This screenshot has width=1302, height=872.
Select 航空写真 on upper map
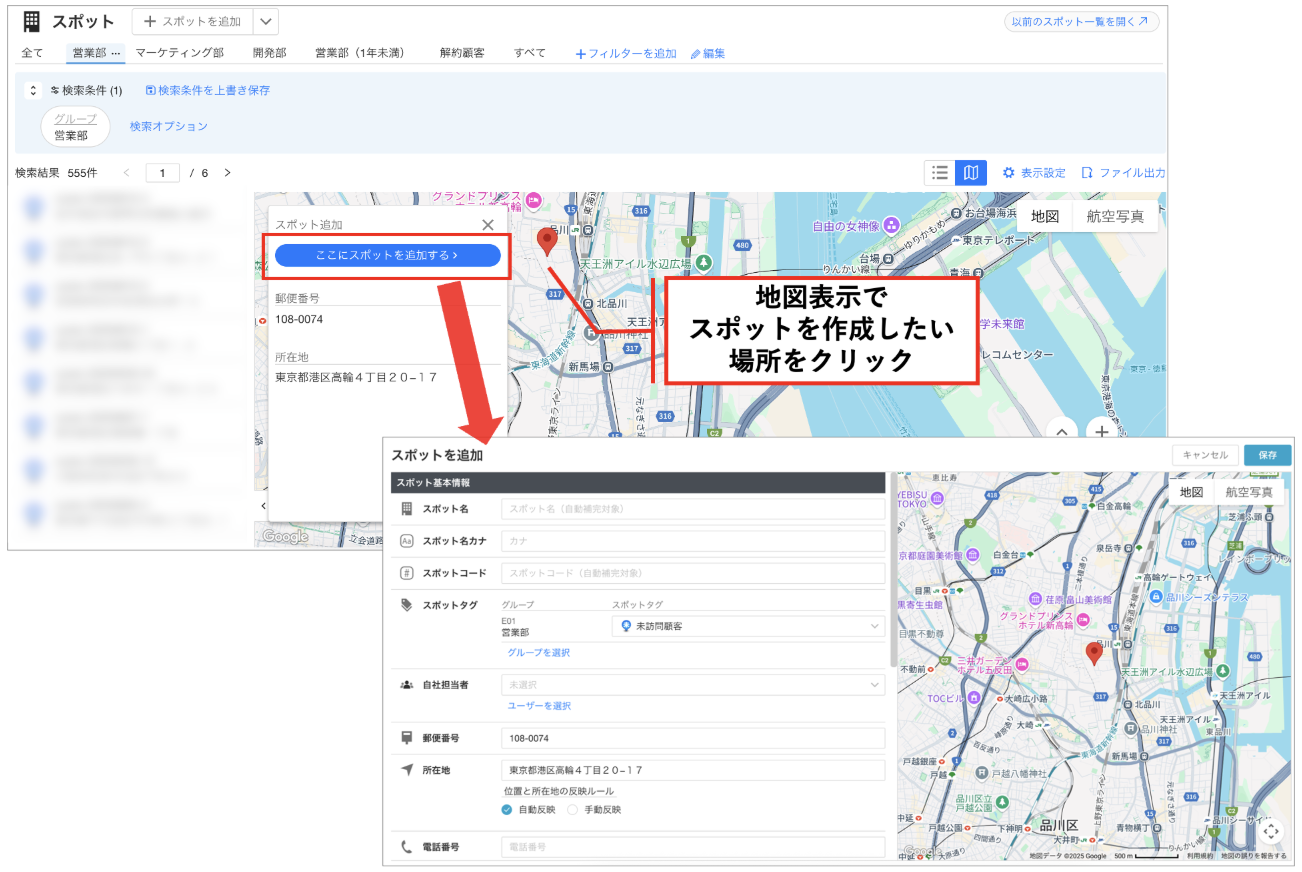[x=1115, y=216]
